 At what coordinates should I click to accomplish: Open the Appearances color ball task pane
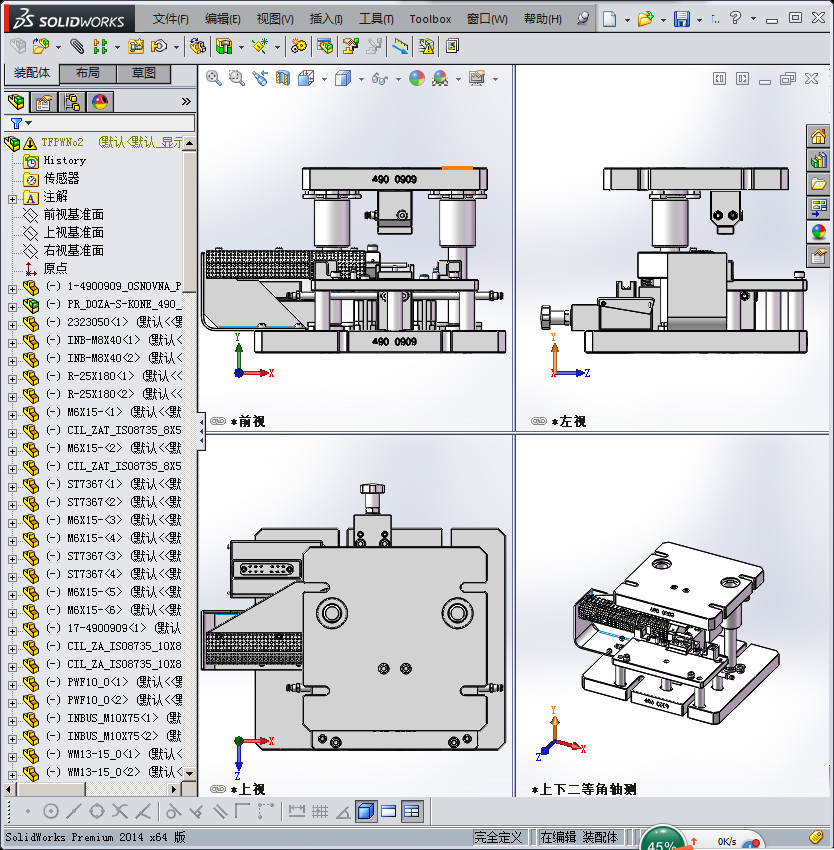(819, 232)
